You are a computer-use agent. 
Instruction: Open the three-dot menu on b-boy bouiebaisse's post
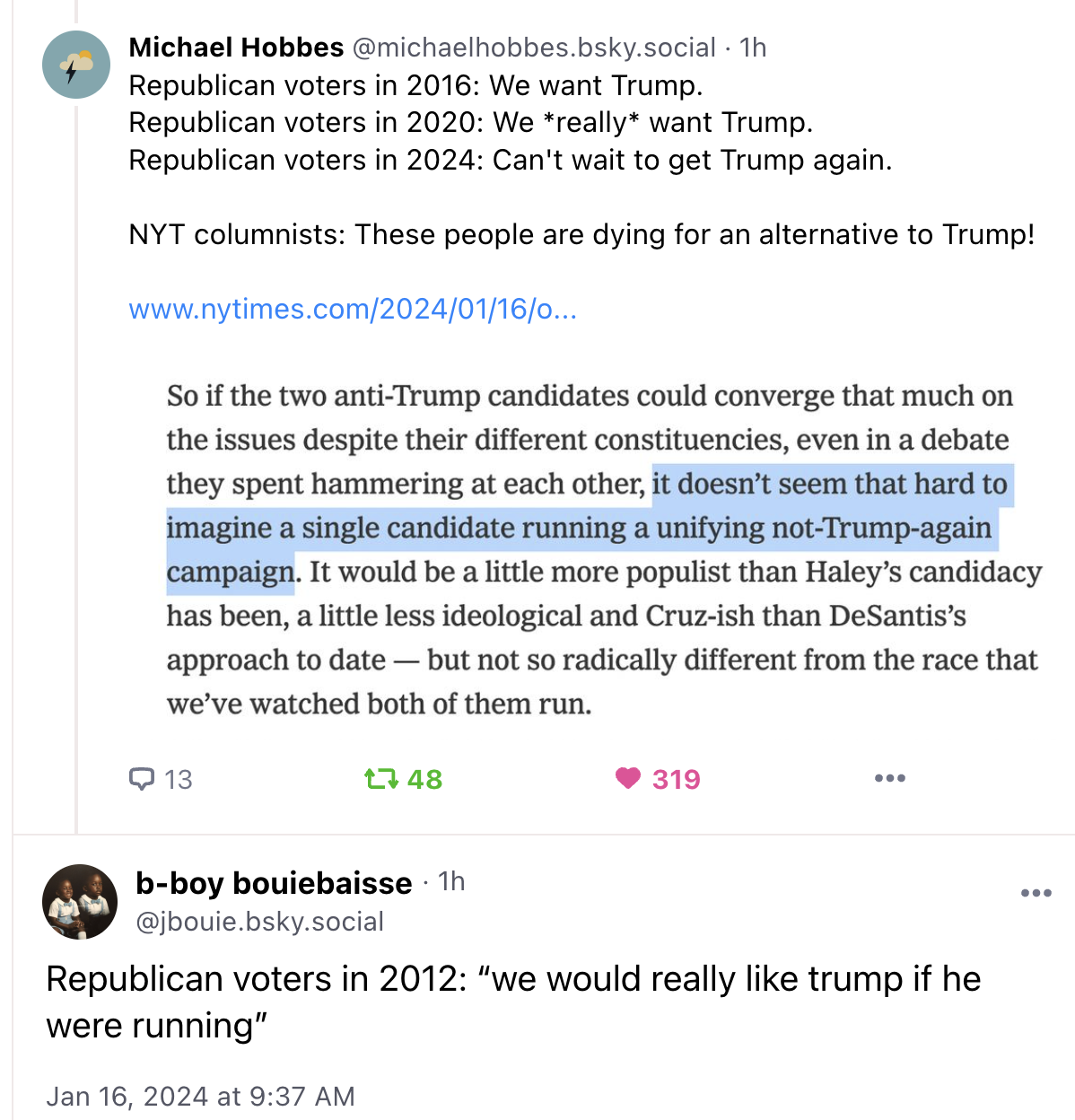click(1036, 893)
